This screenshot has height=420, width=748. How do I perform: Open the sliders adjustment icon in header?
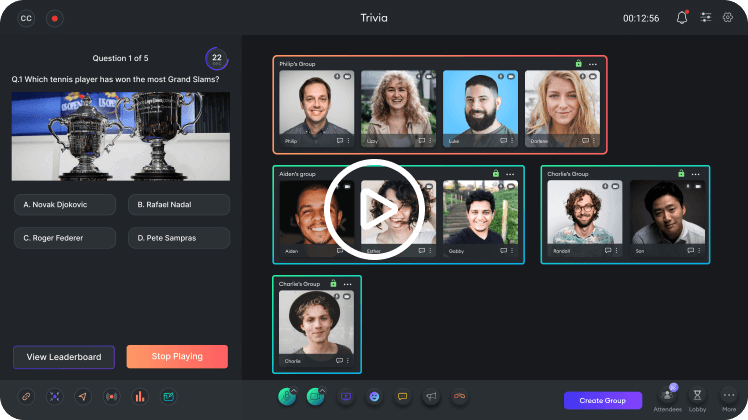click(706, 18)
